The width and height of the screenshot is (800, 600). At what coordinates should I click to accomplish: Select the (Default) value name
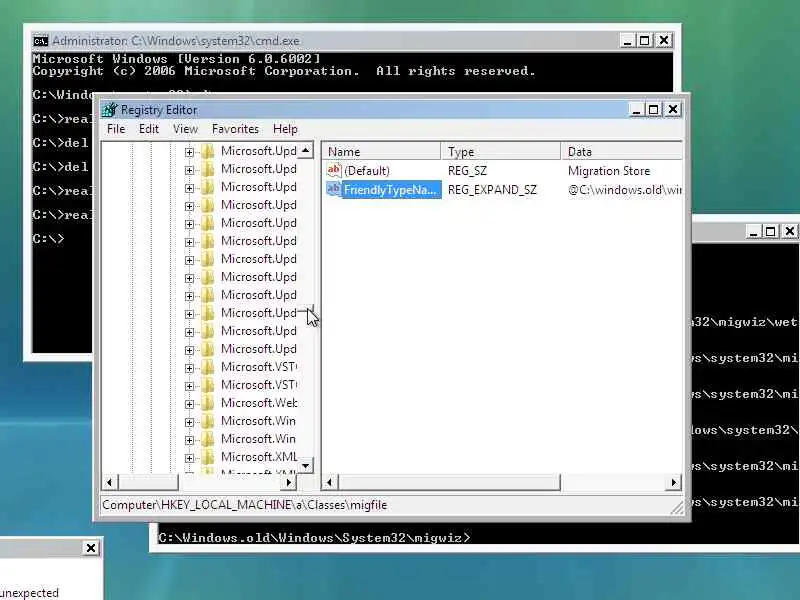367,170
